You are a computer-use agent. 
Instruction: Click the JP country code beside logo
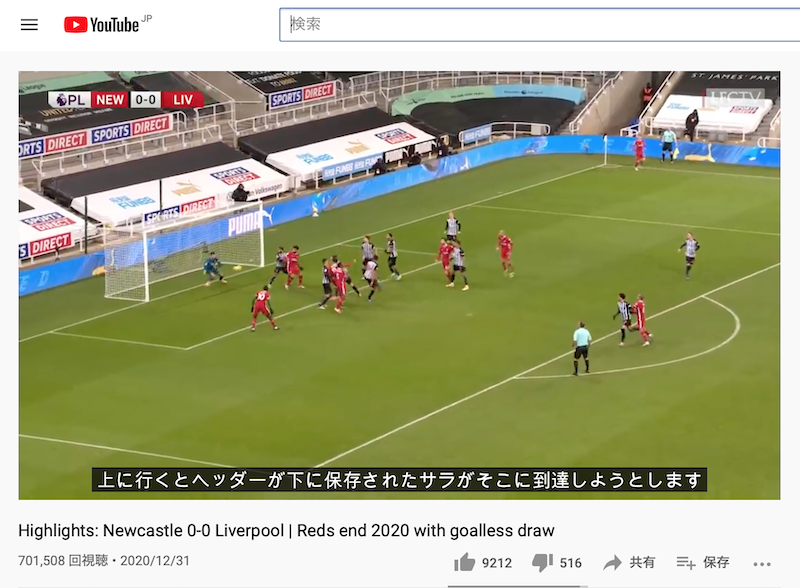pyautogui.click(x=146, y=19)
